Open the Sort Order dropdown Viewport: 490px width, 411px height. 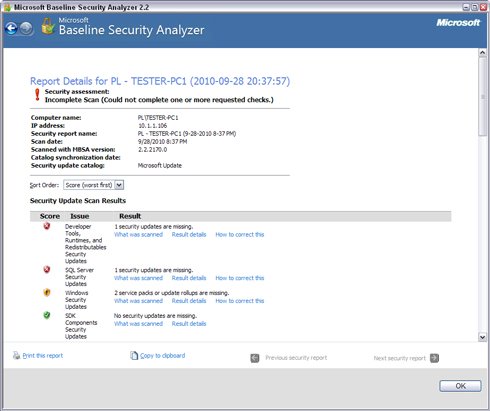pyautogui.click(x=94, y=185)
